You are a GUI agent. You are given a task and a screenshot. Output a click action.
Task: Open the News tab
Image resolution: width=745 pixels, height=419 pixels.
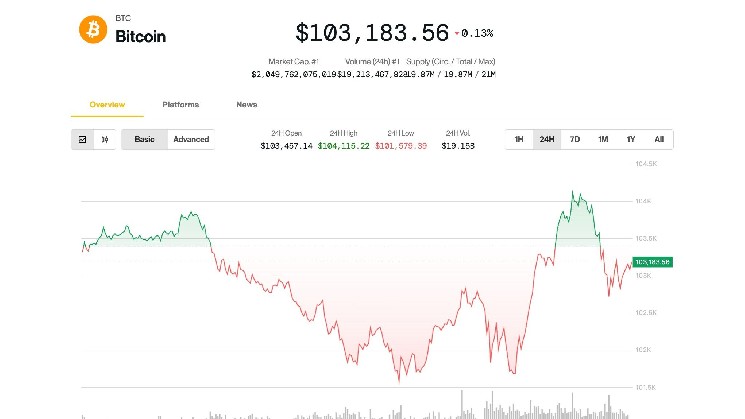pyautogui.click(x=246, y=104)
